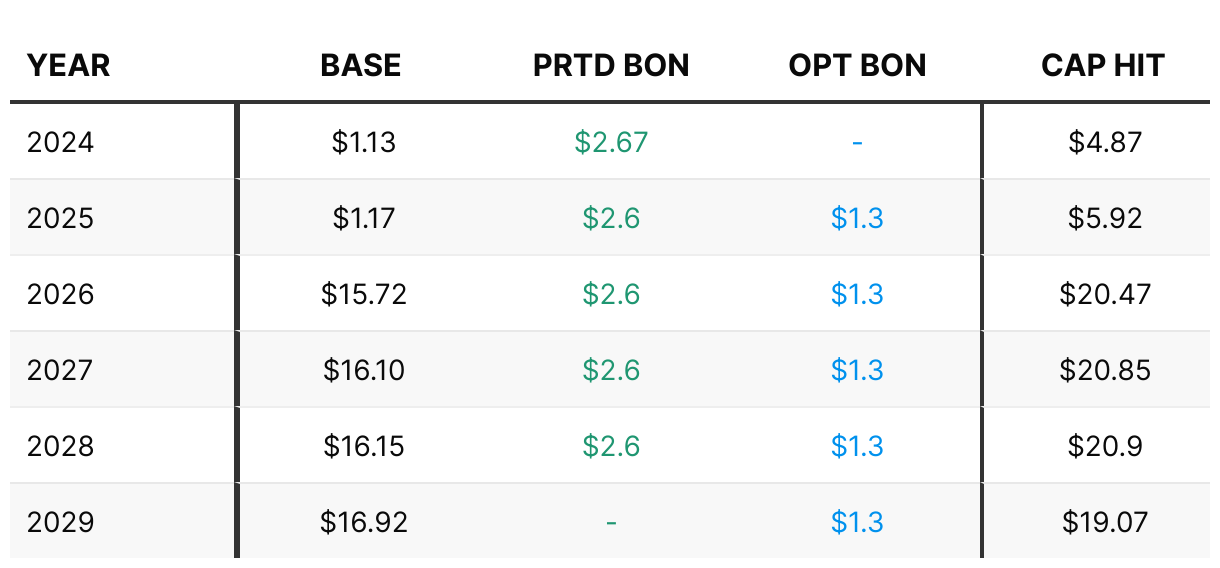
Task: Click the OPT BON column header
Action: 857,66
